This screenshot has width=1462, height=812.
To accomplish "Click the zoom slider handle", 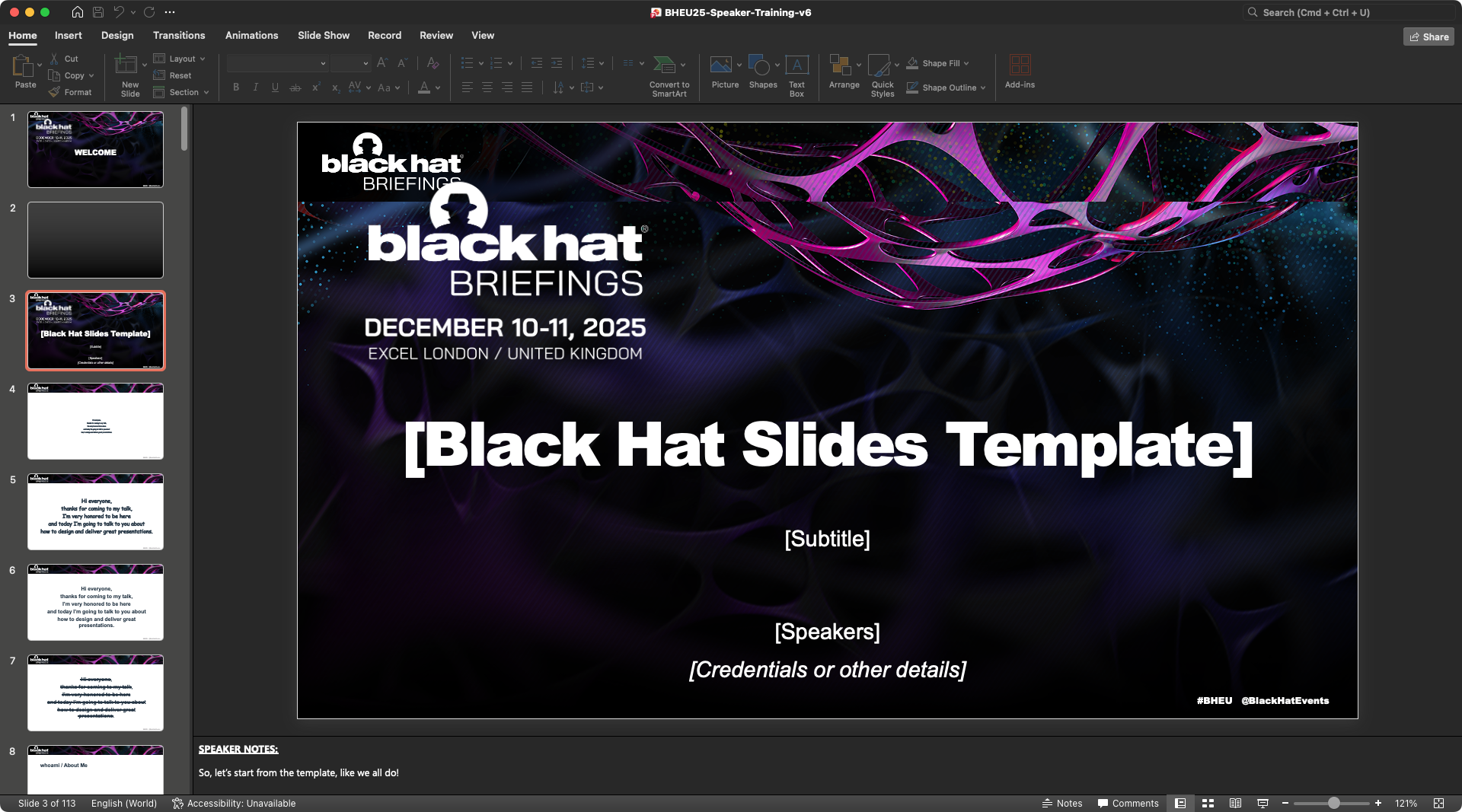I will (1334, 804).
